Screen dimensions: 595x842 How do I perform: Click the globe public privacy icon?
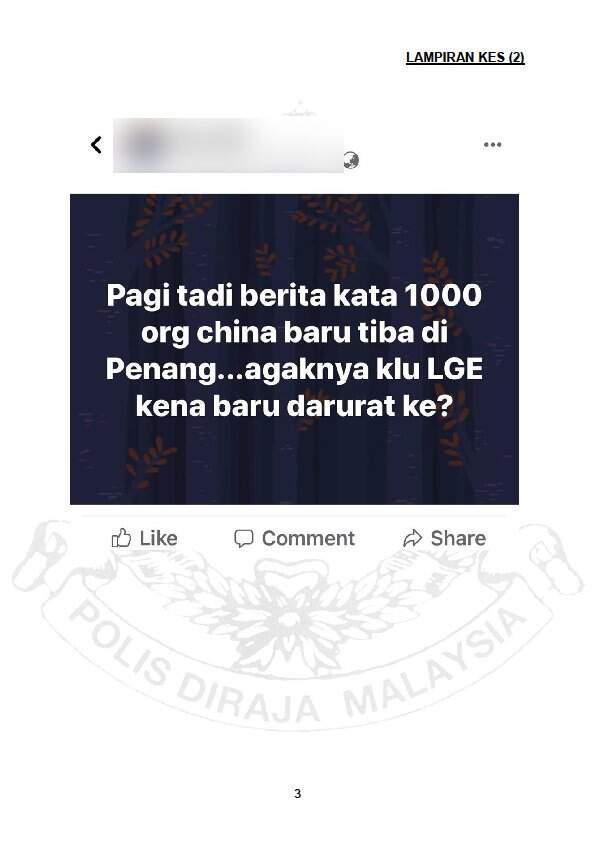[351, 160]
